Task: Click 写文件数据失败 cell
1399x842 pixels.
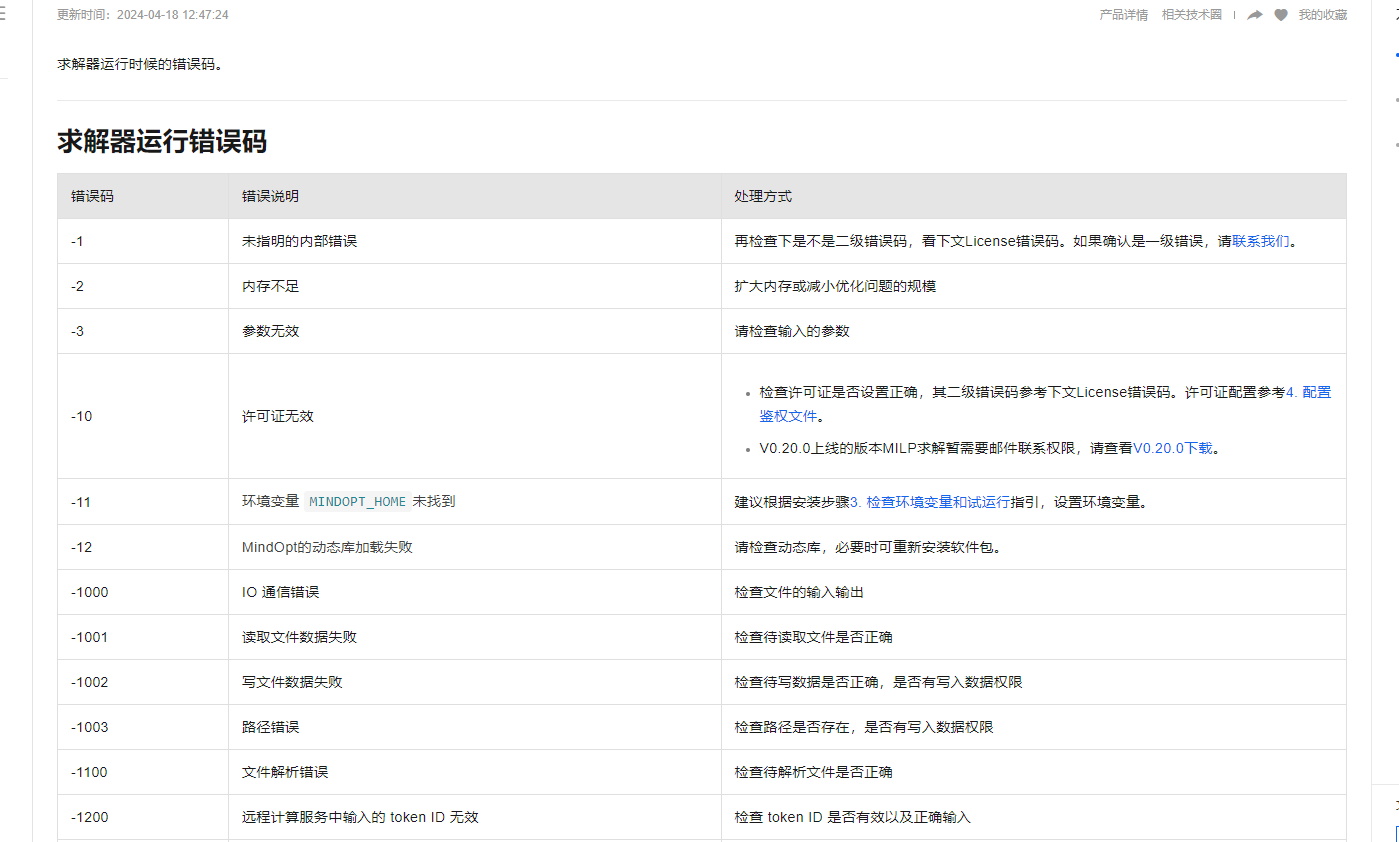Action: pyautogui.click(x=475, y=682)
